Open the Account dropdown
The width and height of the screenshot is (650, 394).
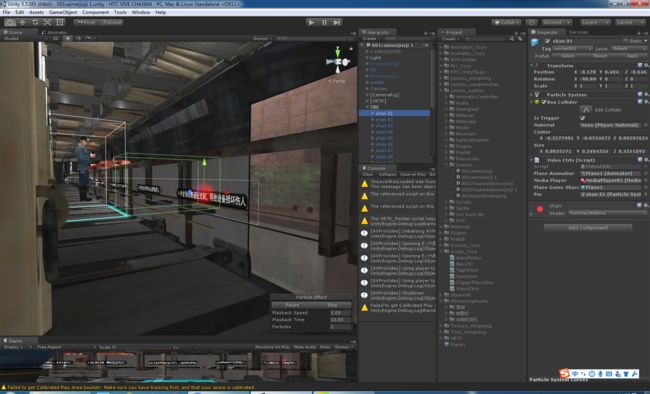[557, 22]
